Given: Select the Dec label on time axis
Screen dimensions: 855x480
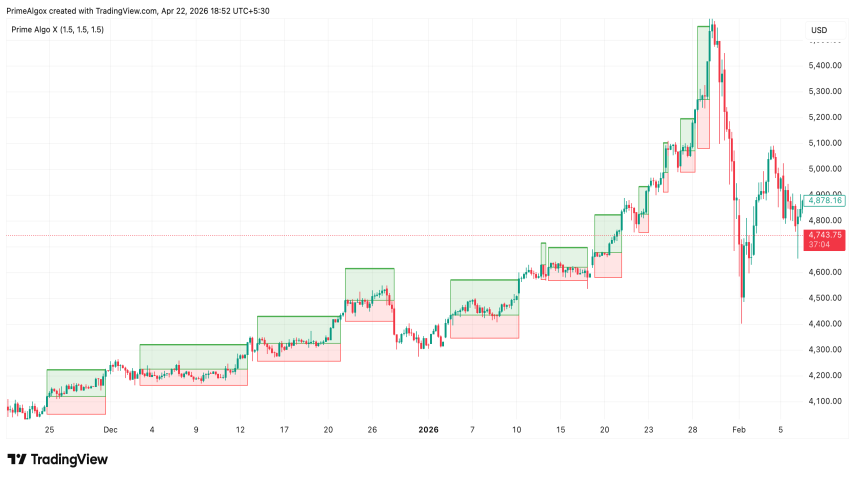Looking at the screenshot, I should click(x=110, y=429).
